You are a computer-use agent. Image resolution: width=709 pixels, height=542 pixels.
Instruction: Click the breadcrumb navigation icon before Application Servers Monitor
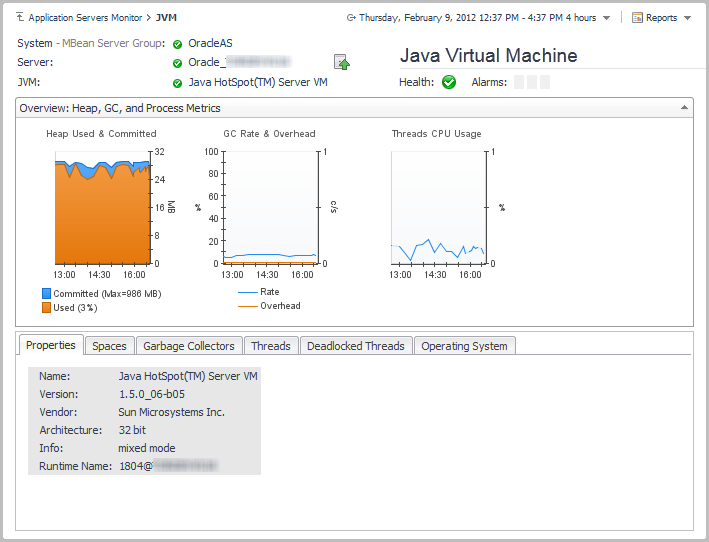click(x=21, y=18)
